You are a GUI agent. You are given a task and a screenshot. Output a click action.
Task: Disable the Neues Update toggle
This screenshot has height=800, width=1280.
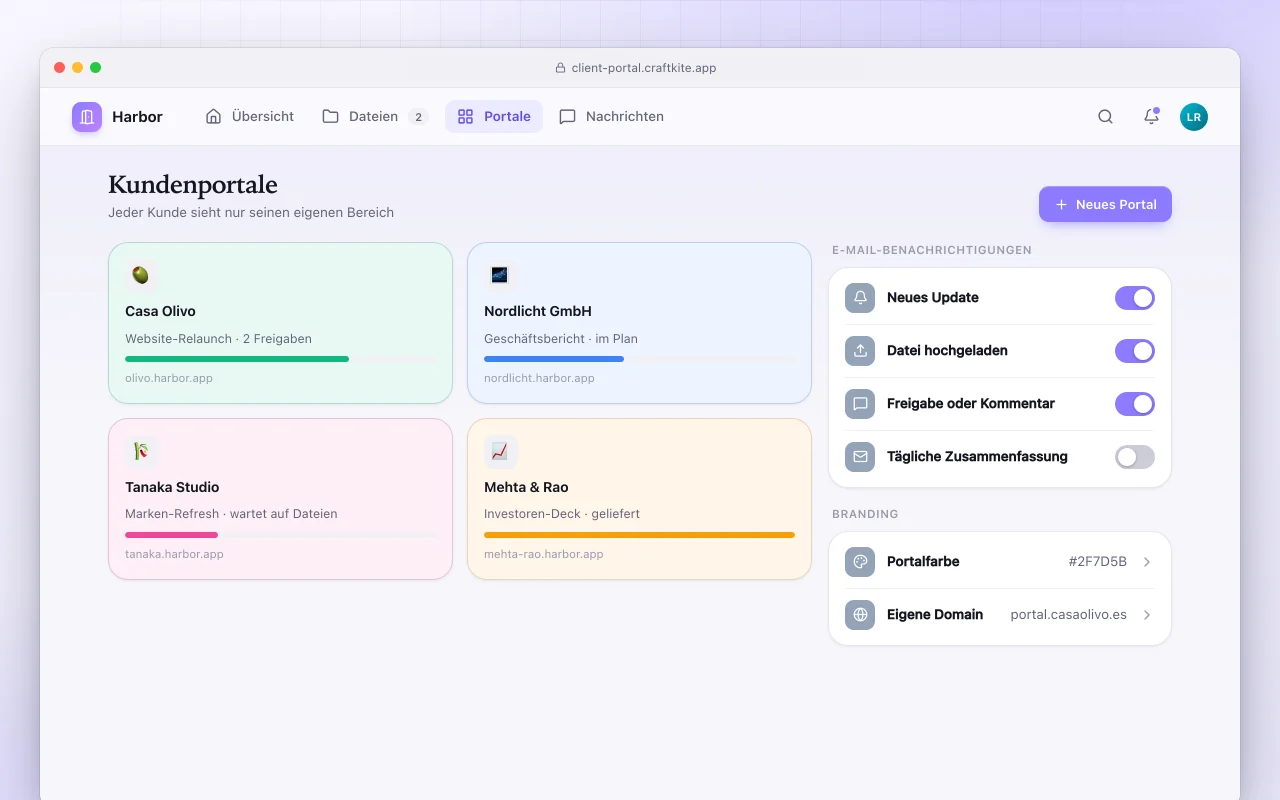tap(1135, 298)
